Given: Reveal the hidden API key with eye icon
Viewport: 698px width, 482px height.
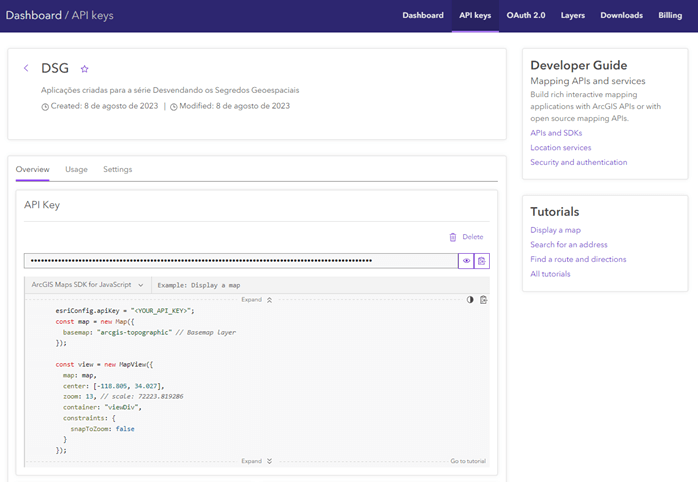Looking at the screenshot, I should point(466,261).
